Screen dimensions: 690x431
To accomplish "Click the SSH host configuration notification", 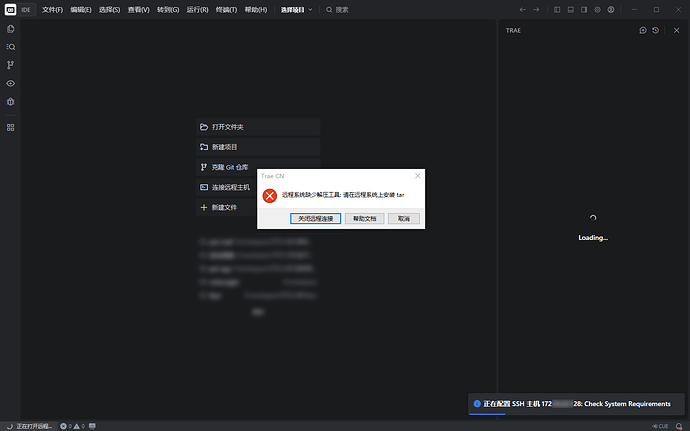I will (576, 404).
